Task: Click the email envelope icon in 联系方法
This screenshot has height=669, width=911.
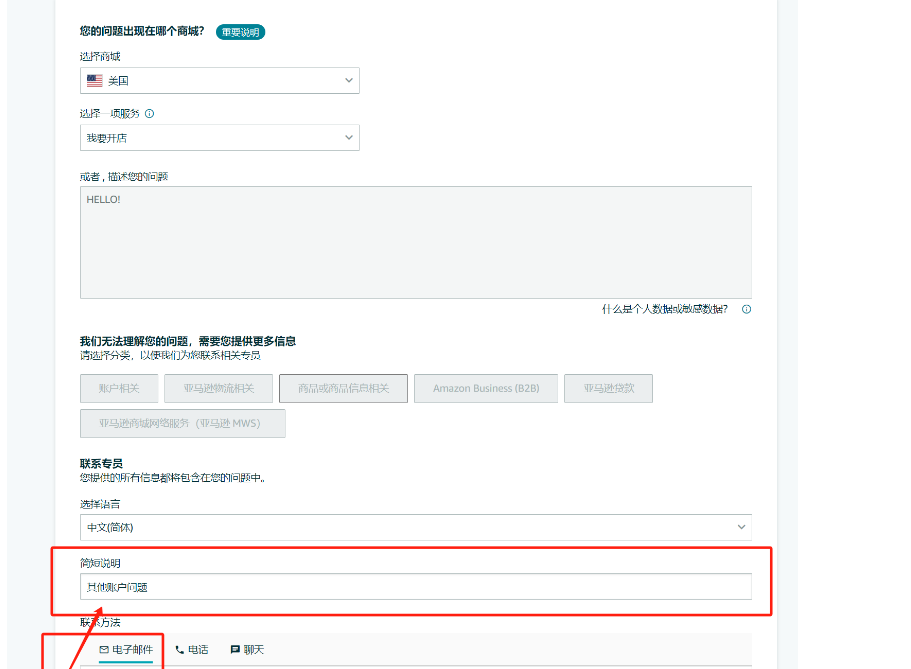Action: click(x=103, y=649)
